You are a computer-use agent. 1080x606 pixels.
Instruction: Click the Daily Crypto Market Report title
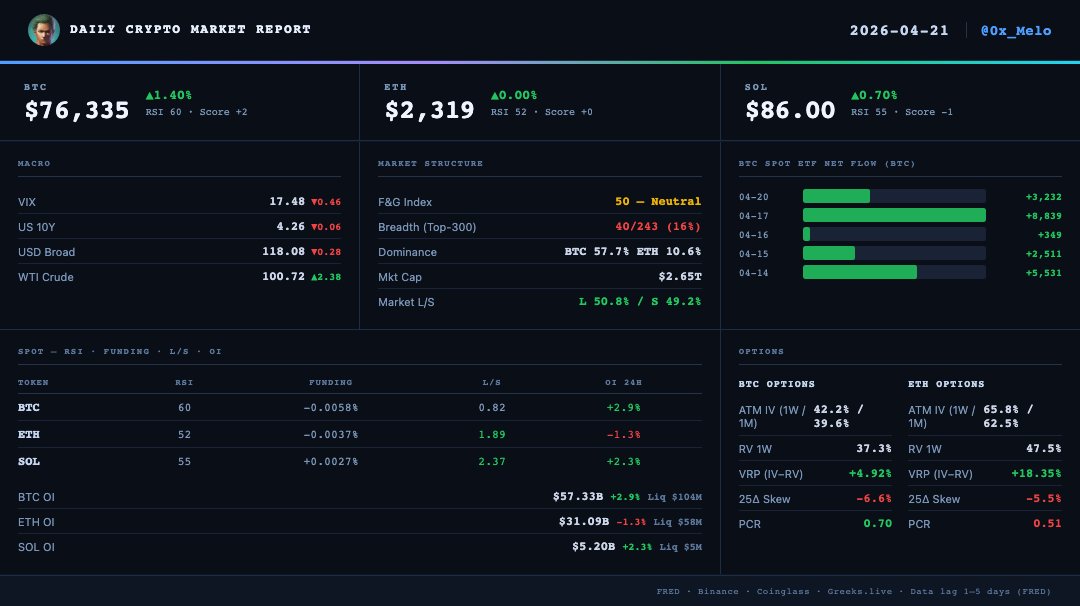(x=190, y=29)
